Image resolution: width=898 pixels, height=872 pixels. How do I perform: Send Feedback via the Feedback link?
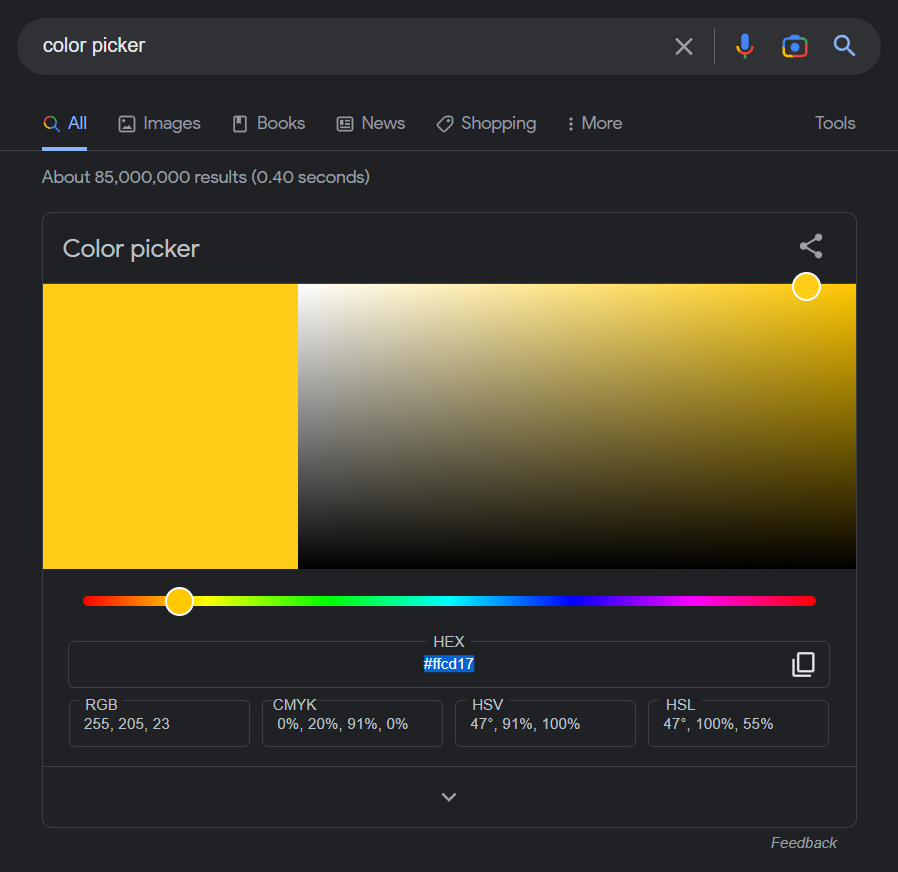(804, 843)
